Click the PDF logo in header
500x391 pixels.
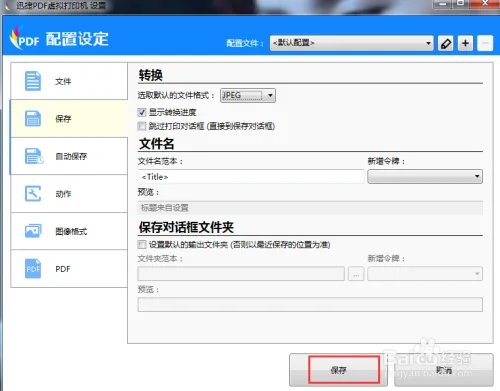(x=24, y=38)
